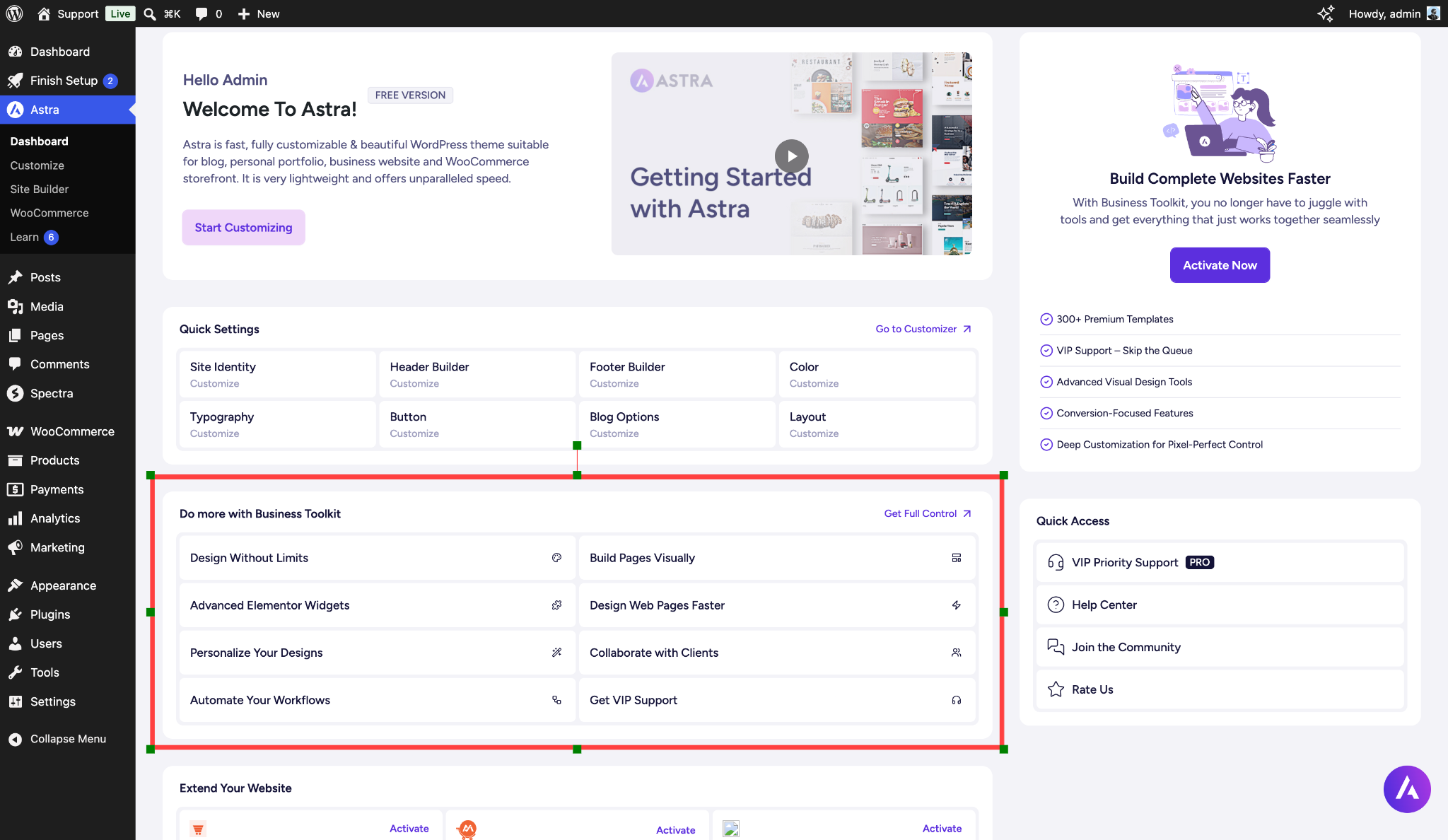
Task: Open Header Builder quick setting
Action: pyautogui.click(x=477, y=374)
